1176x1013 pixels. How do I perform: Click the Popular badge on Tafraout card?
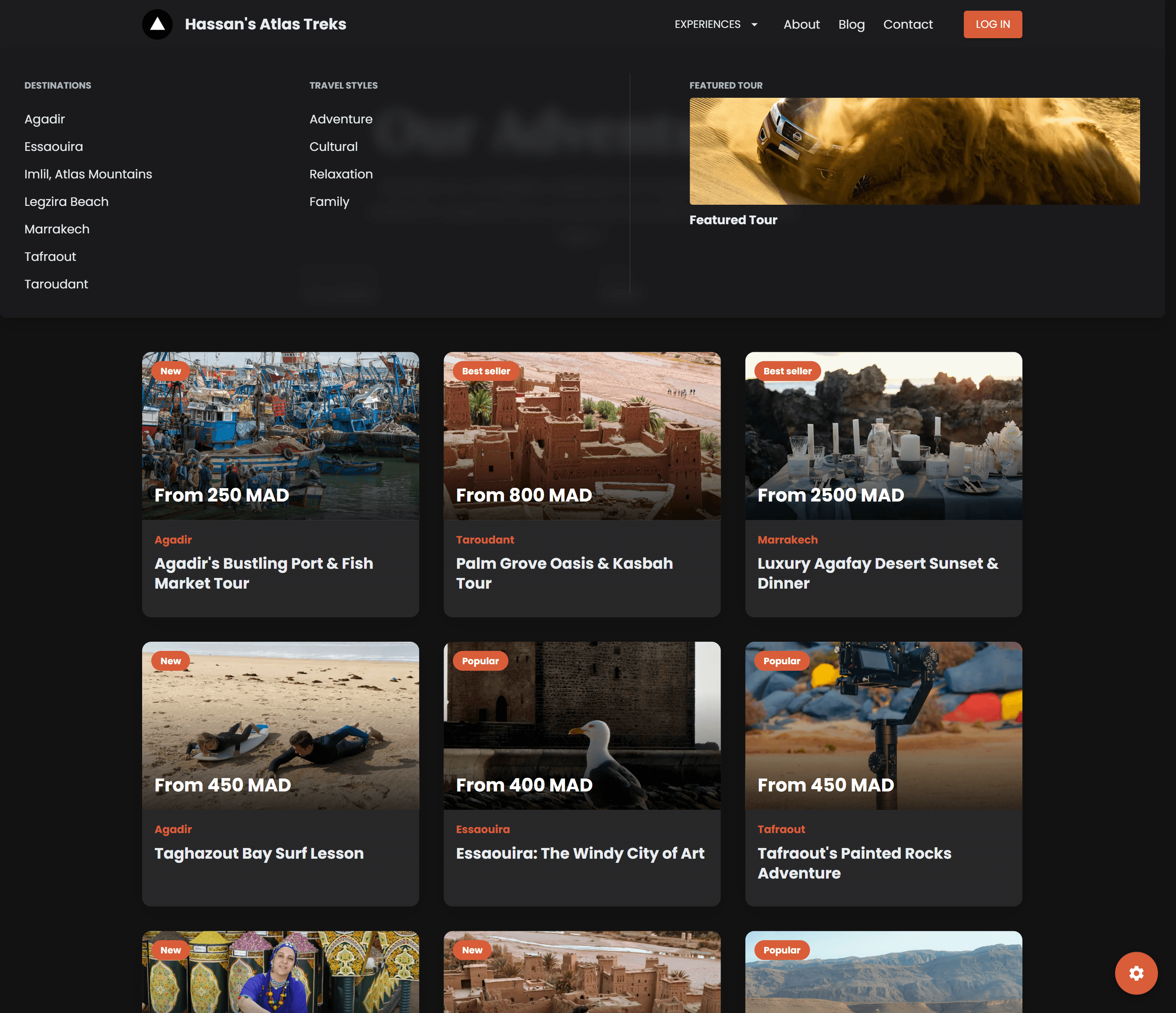pyautogui.click(x=782, y=660)
